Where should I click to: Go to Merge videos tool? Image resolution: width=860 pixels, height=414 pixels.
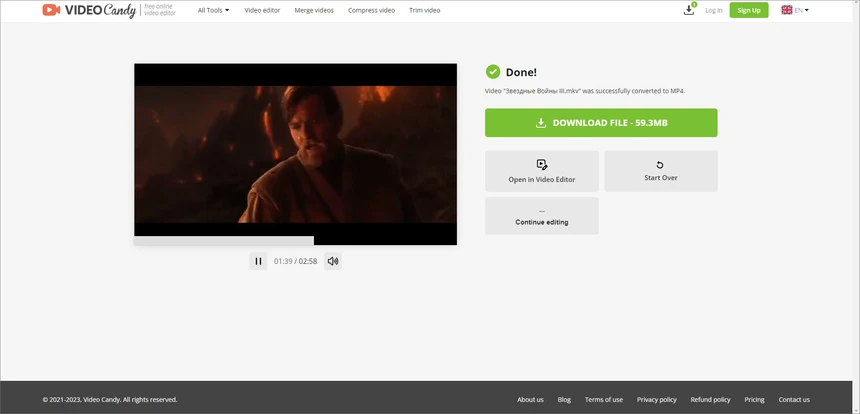point(314,10)
